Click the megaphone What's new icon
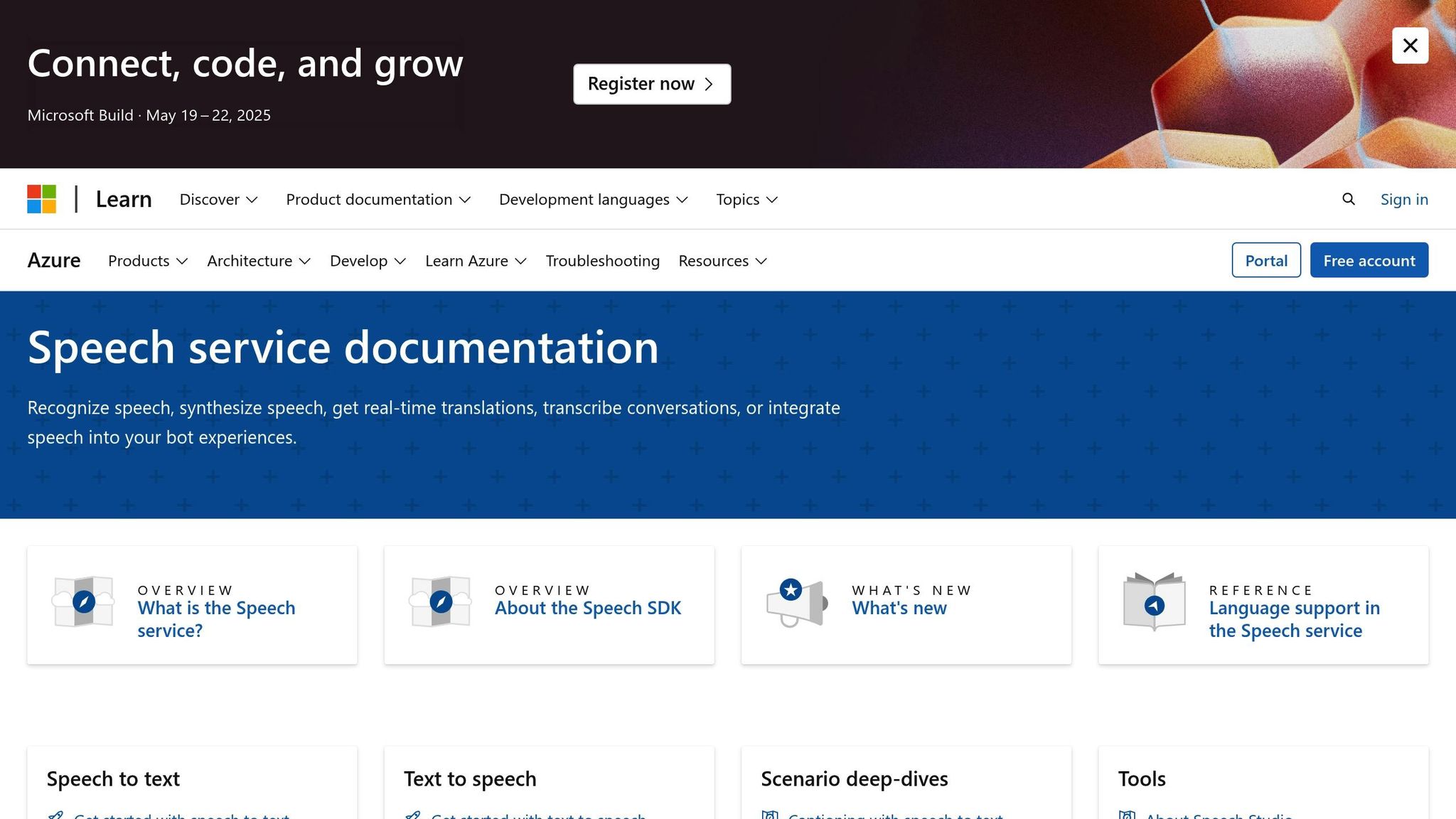 pos(797,602)
